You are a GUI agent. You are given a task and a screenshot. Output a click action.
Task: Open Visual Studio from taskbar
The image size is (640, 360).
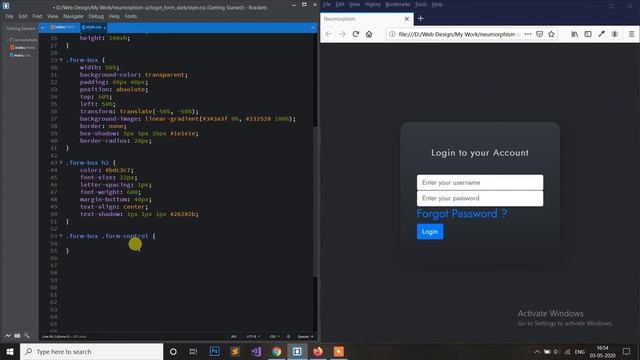(256, 351)
